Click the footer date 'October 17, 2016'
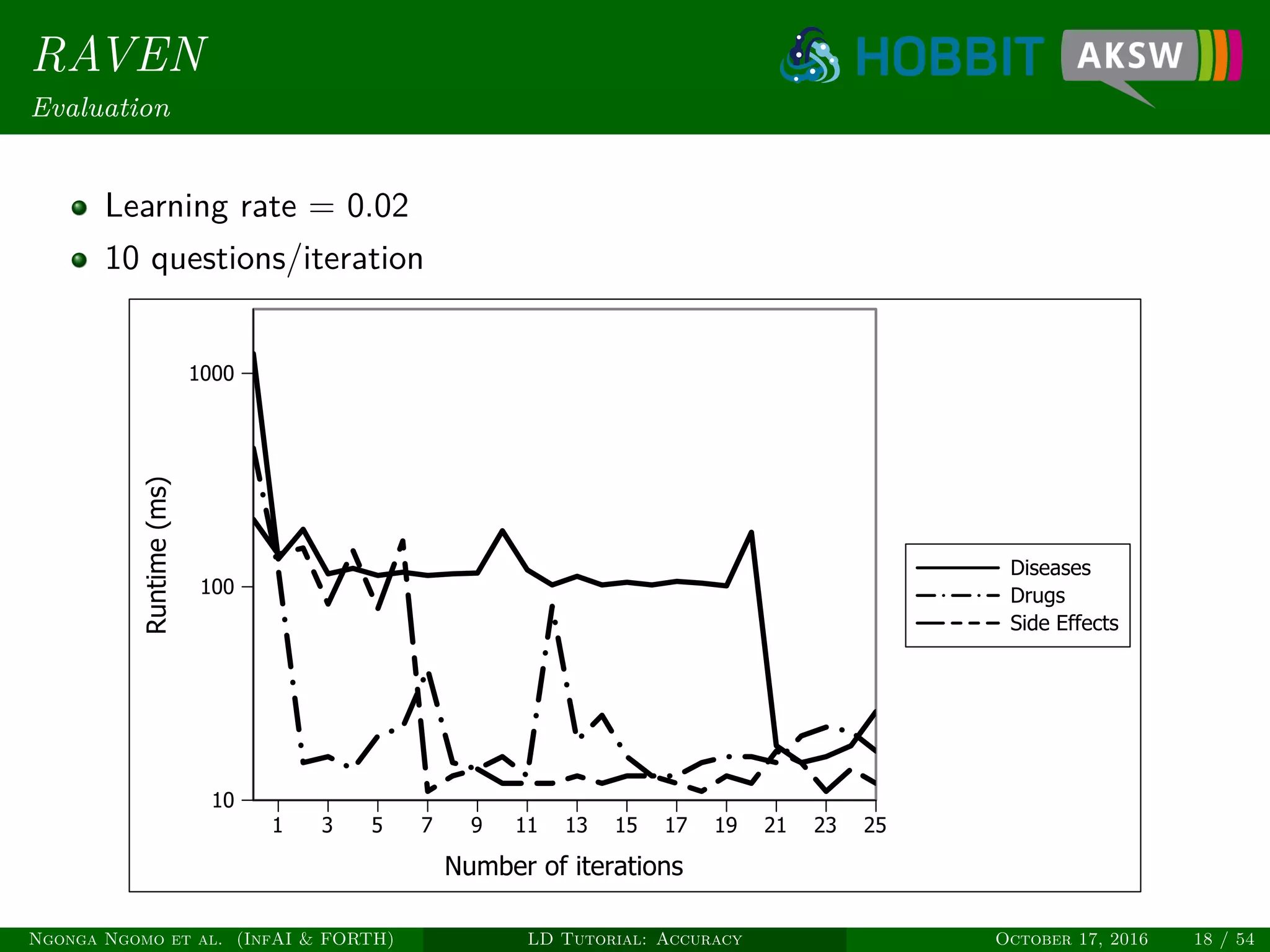 point(1072,939)
